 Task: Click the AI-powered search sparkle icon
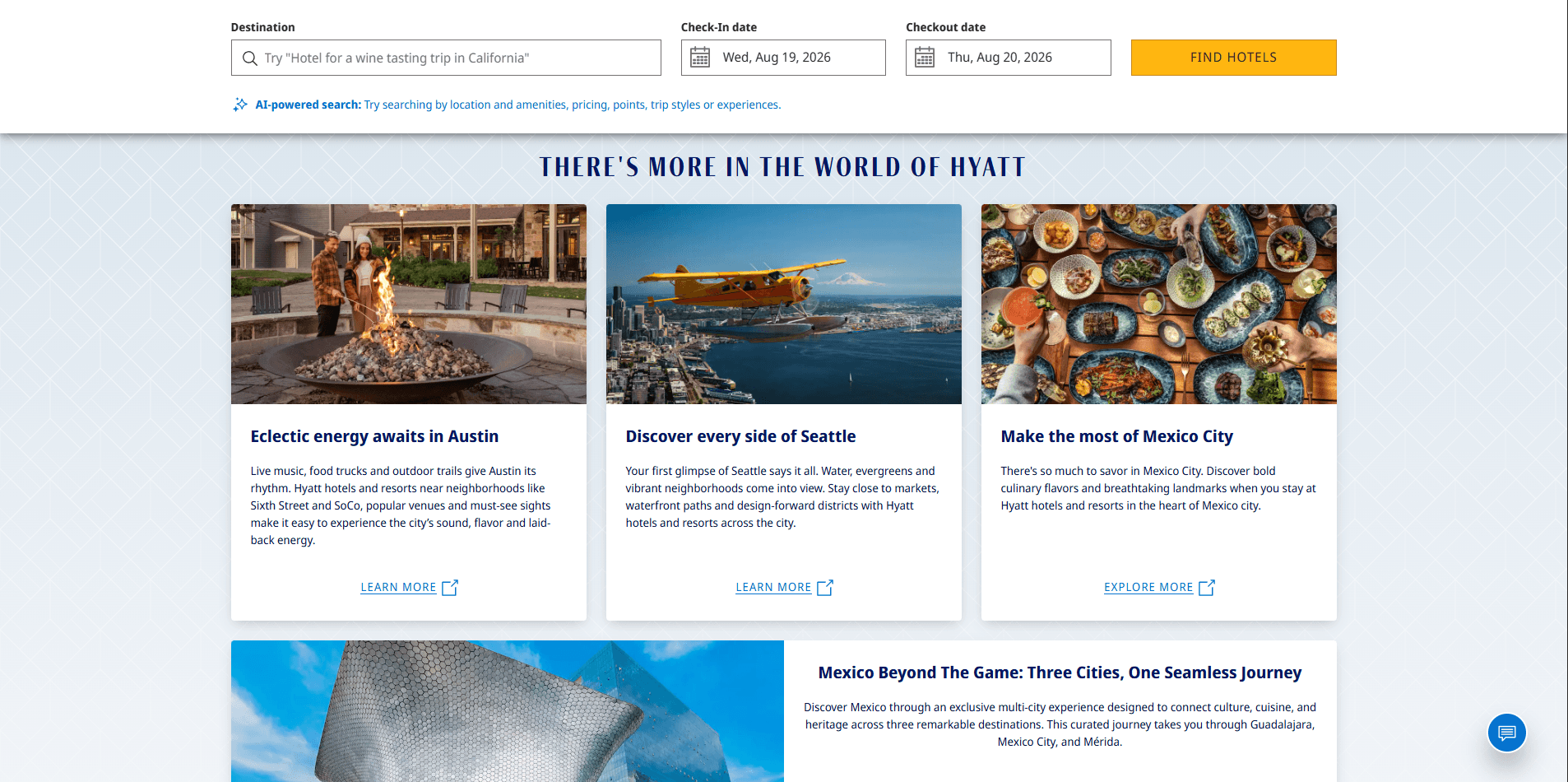[x=240, y=105]
